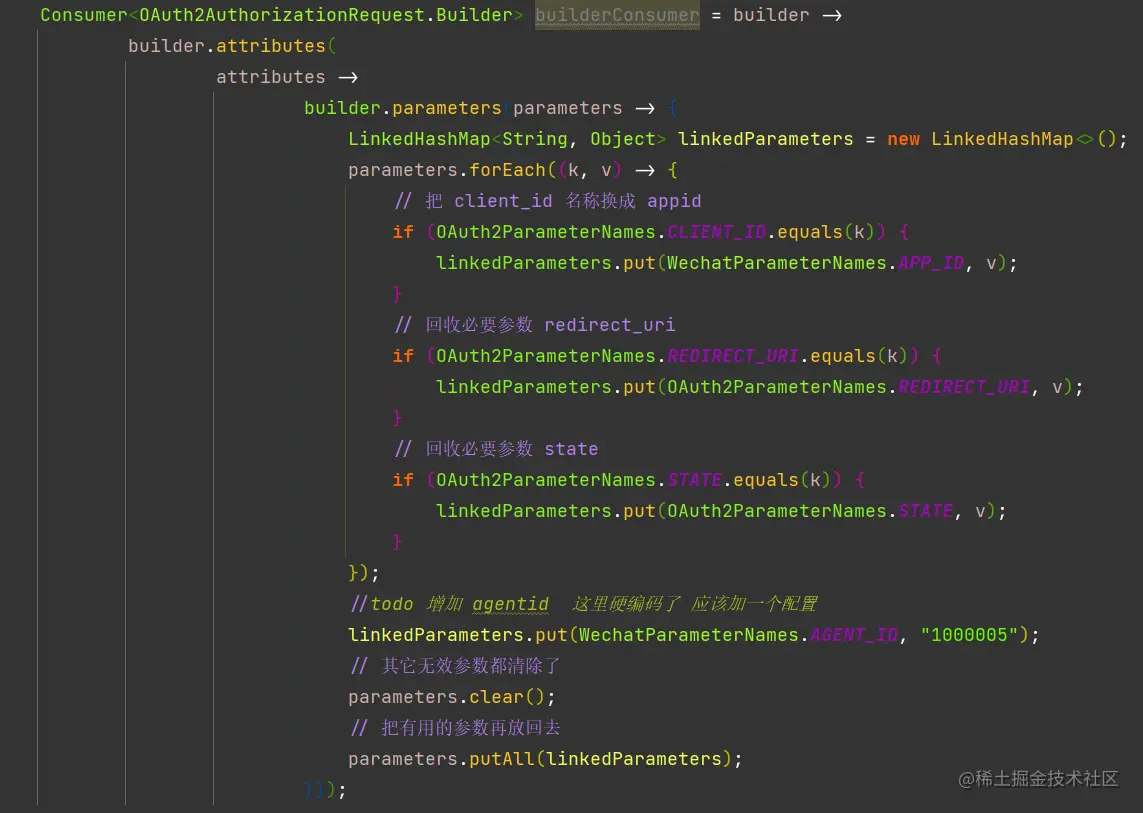
Task: Click CLIENT_ID constant in if condition
Action: click(x=716, y=232)
